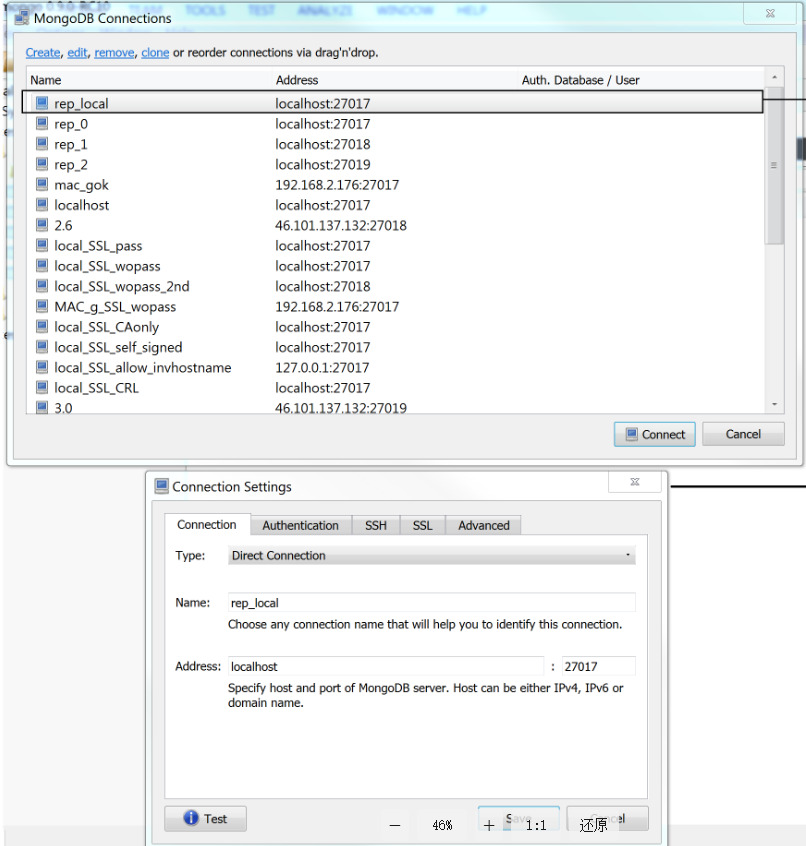Click the port field showing 27017
Screen dimensions: 806x846
point(598,666)
